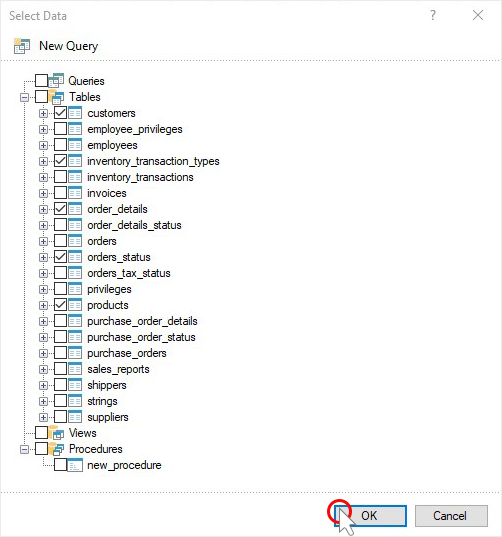
Task: Collapse the Procedures tree node
Action: (x=24, y=449)
